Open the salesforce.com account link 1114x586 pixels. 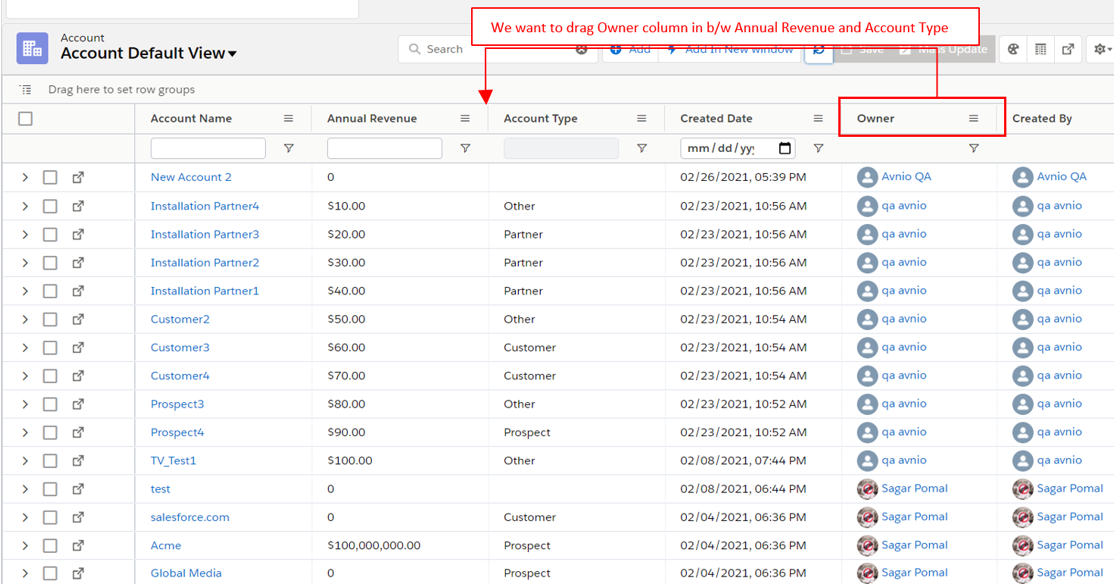tap(190, 517)
